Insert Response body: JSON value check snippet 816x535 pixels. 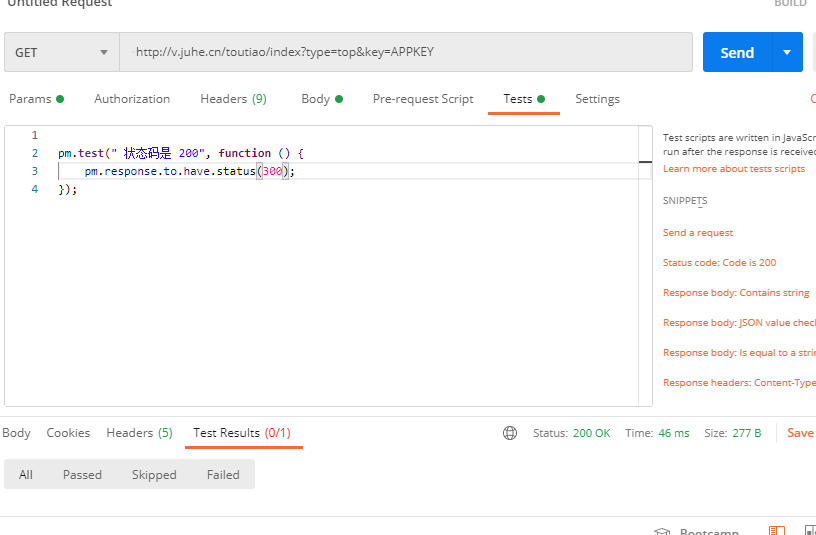[740, 323]
